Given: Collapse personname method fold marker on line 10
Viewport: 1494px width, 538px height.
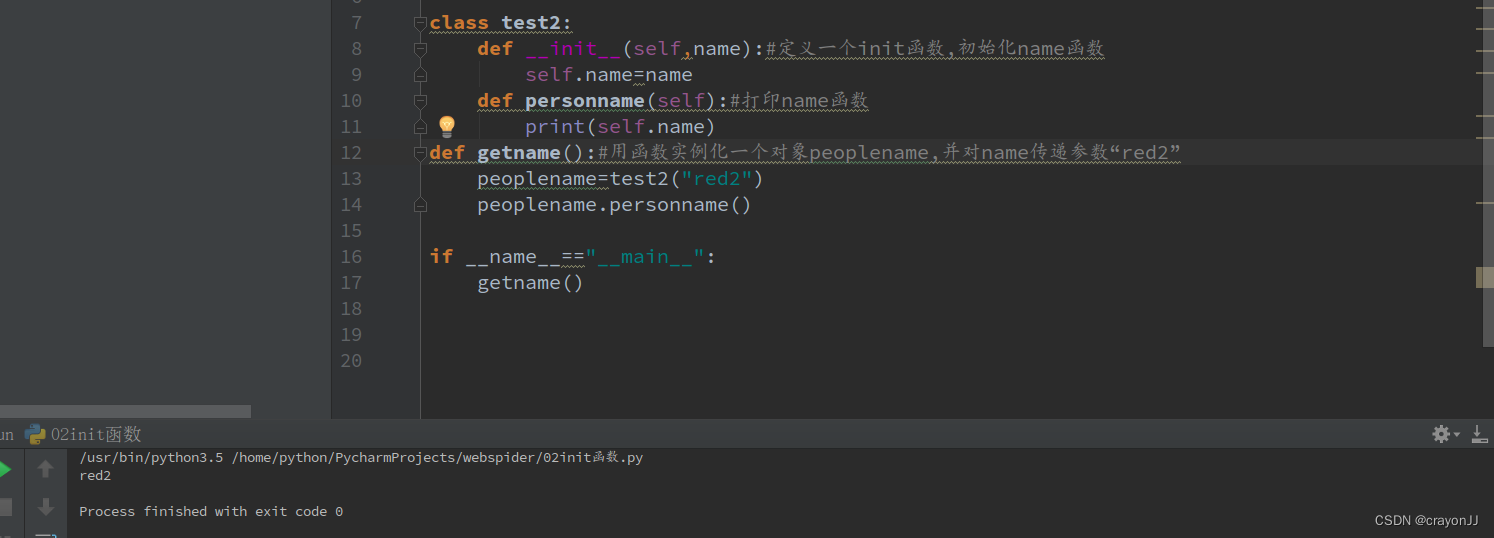Looking at the screenshot, I should [420, 101].
